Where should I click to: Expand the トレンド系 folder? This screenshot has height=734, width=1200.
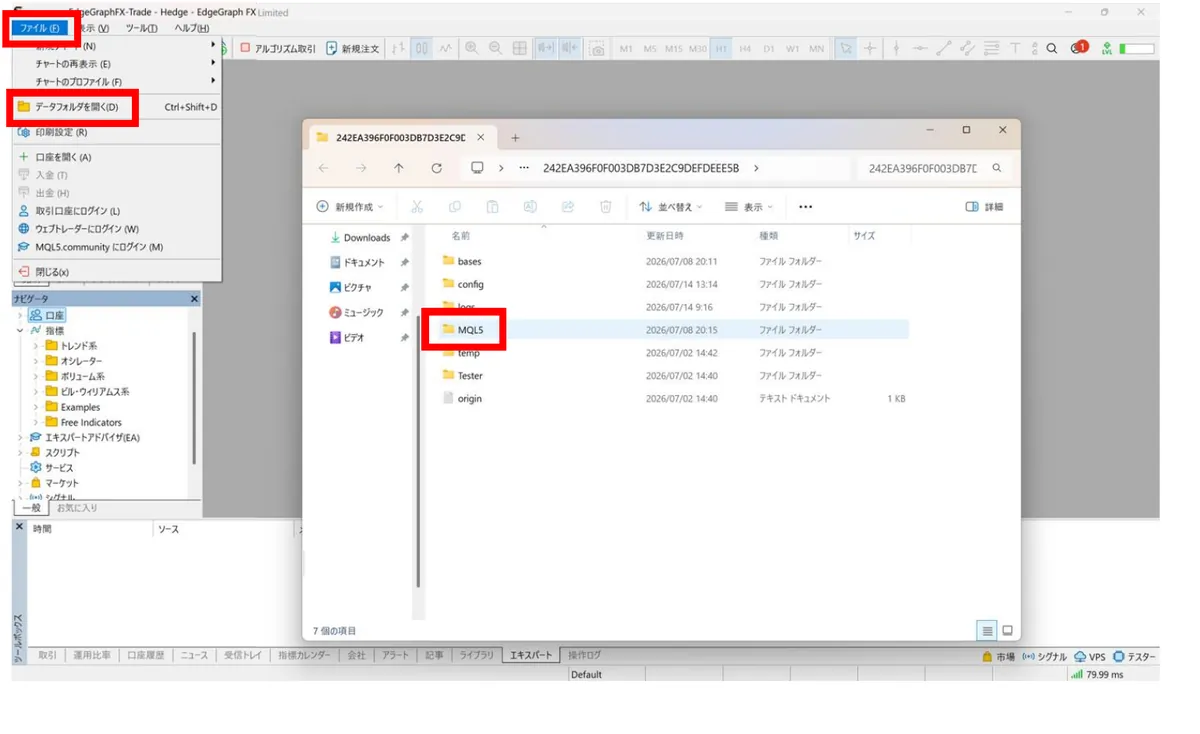pyautogui.click(x=36, y=346)
